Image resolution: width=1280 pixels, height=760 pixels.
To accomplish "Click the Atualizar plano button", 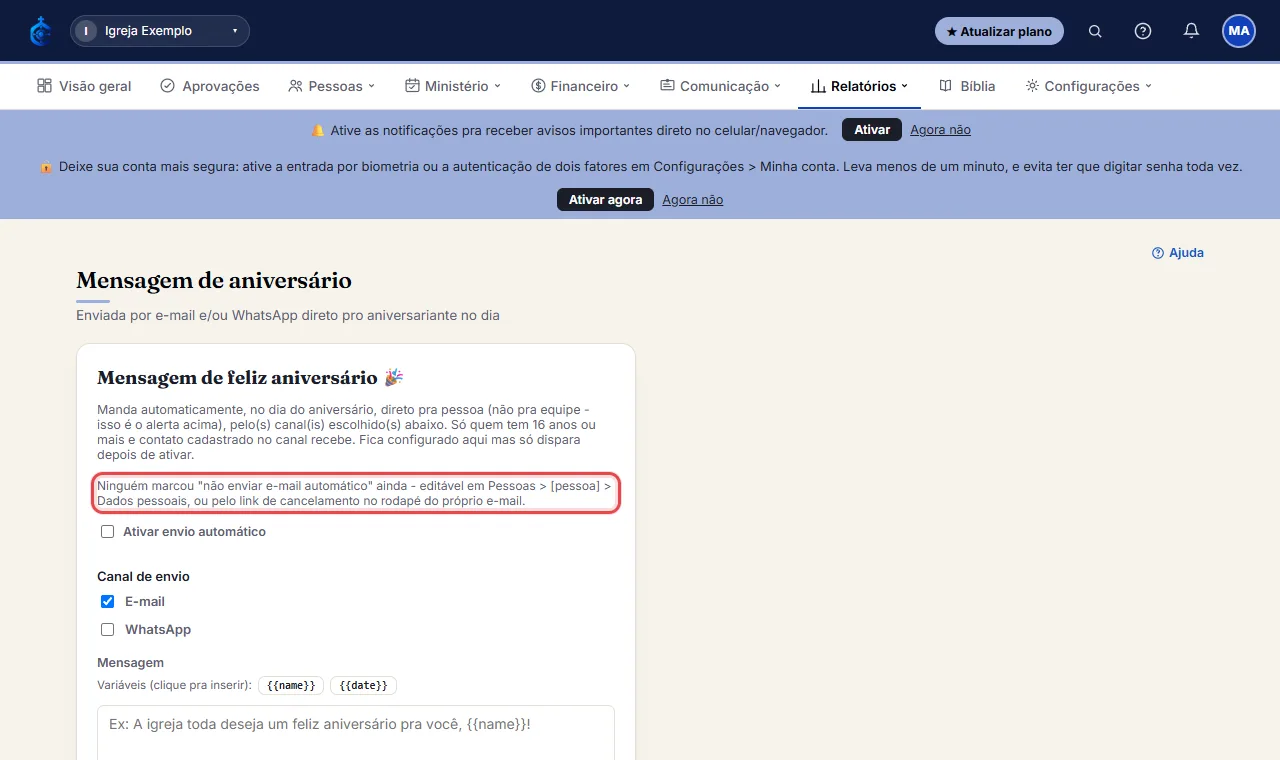I will [999, 31].
